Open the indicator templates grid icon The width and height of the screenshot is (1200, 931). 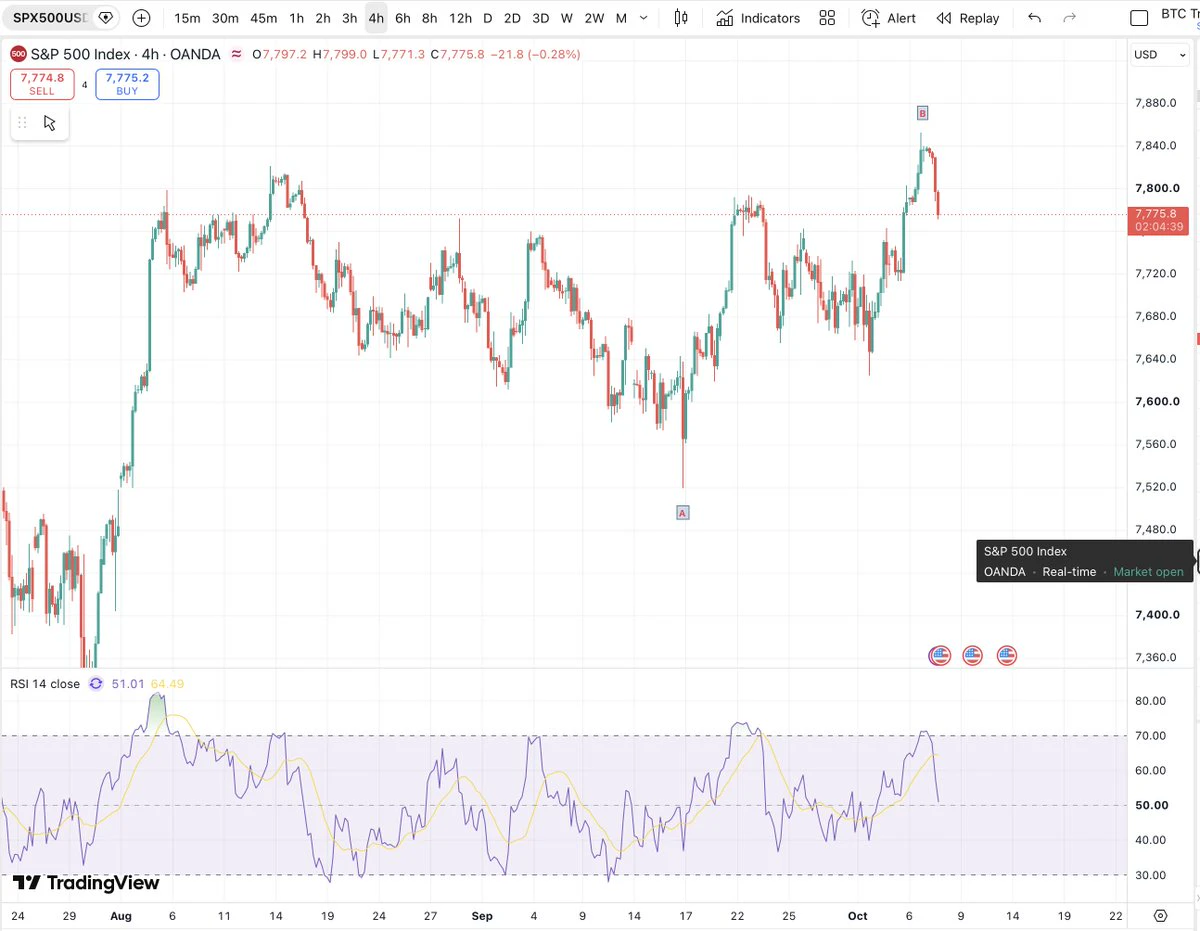[827, 18]
